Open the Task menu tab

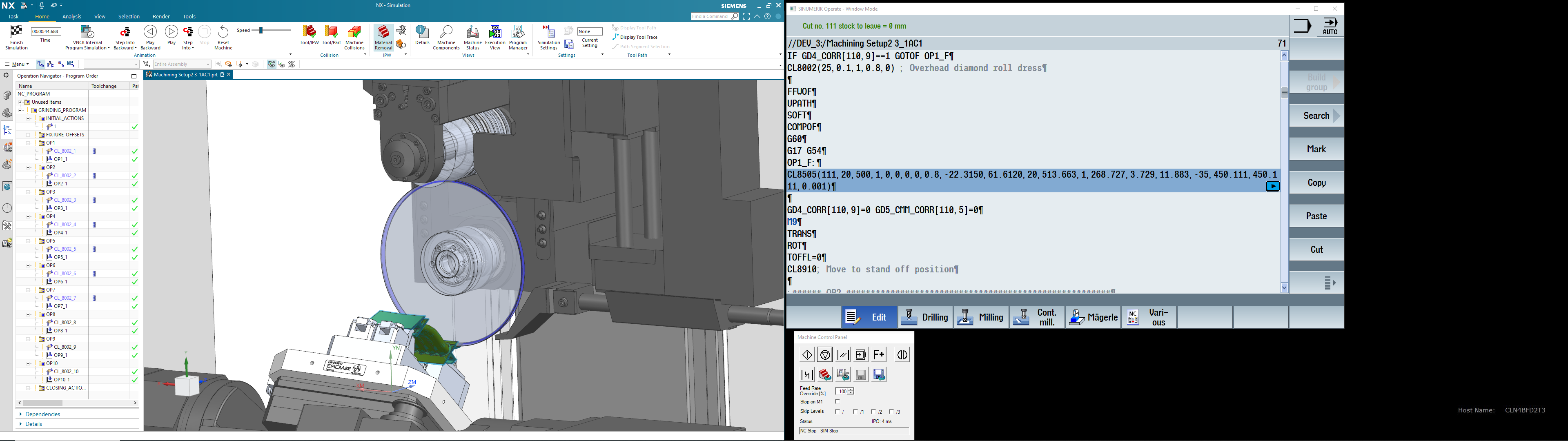tap(13, 16)
